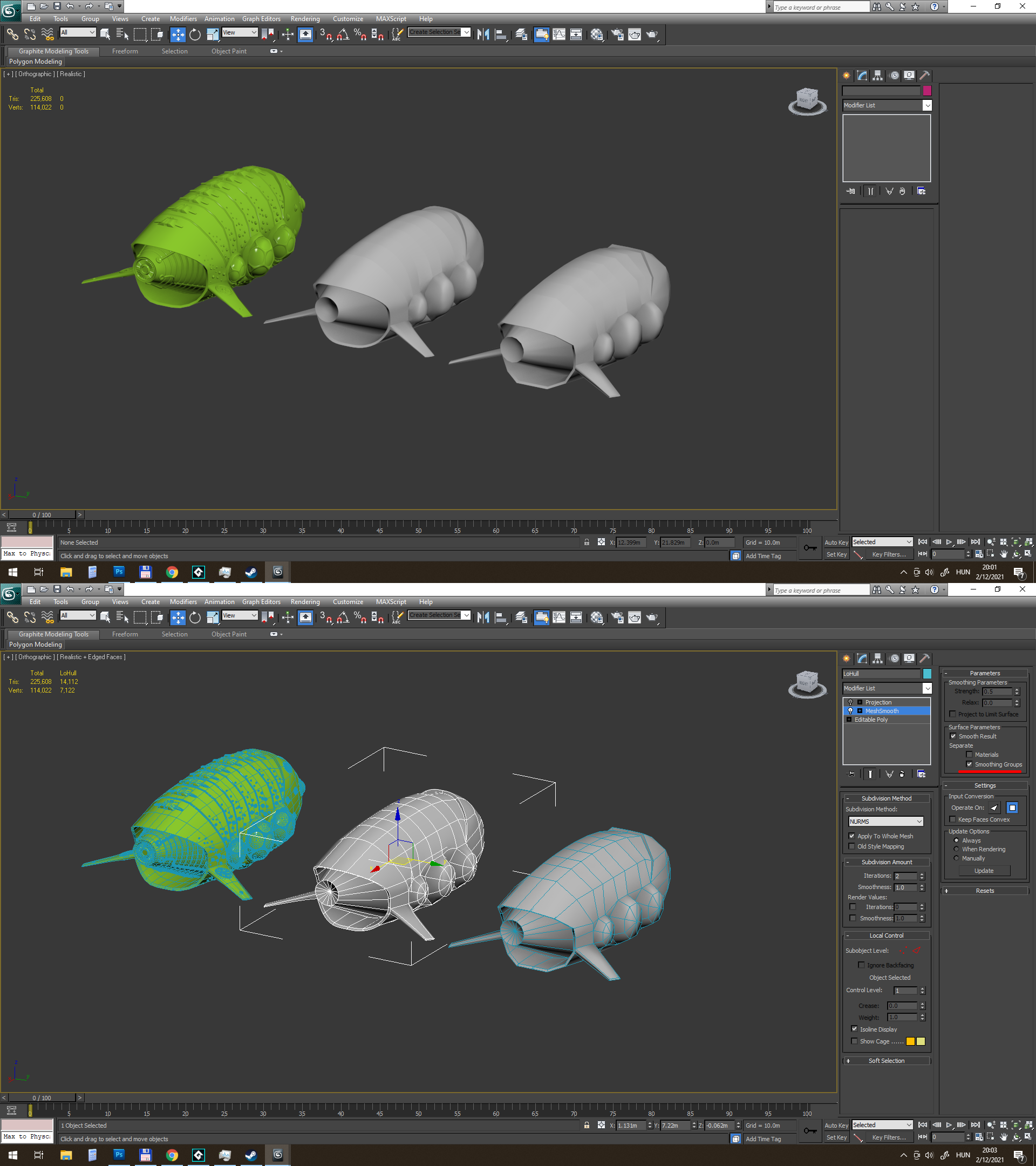Select the Operate On polygons icon
The height and width of the screenshot is (1166, 1036).
pos(1012,807)
